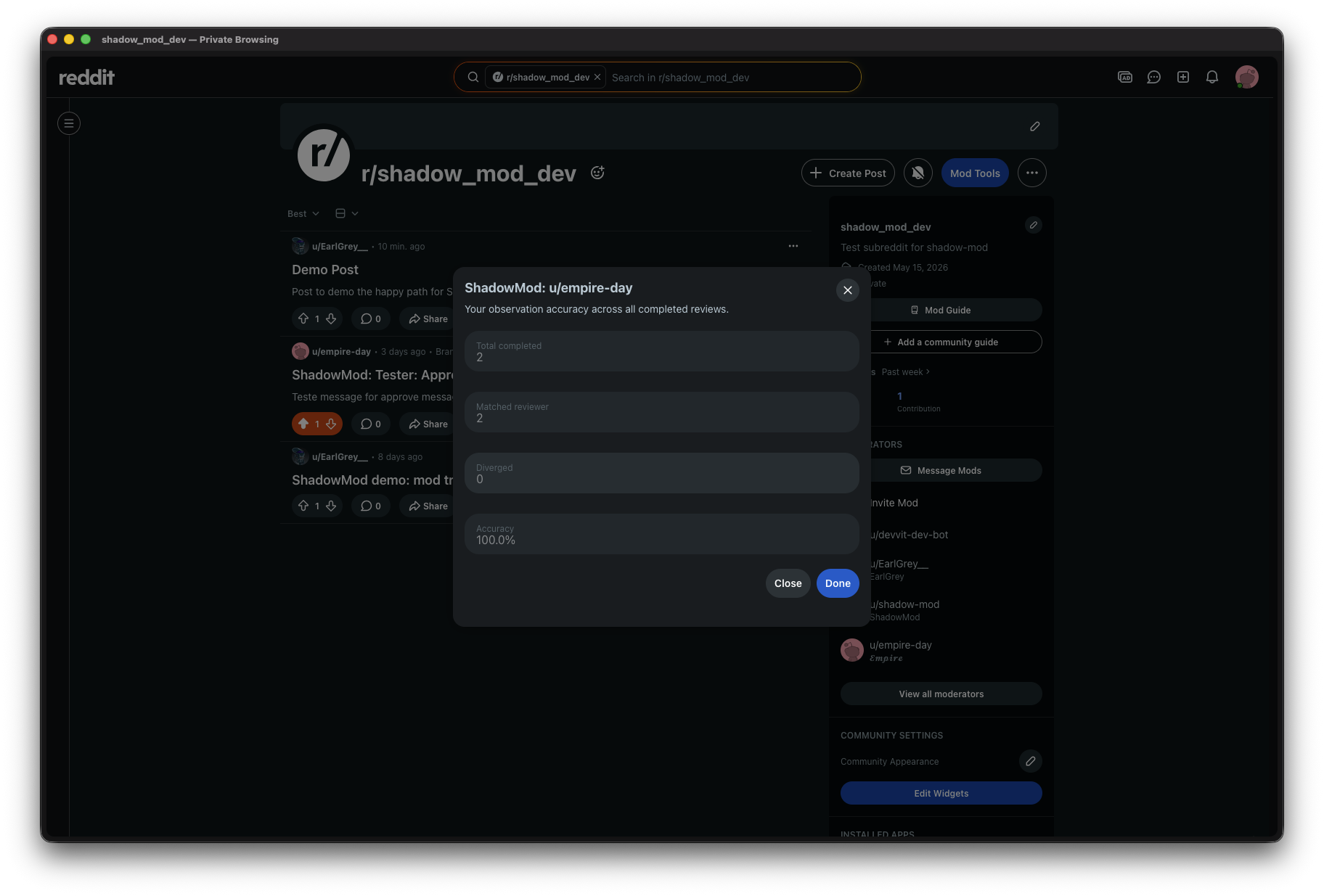
Task: Click the create post plus icon in the header
Action: [1183, 77]
